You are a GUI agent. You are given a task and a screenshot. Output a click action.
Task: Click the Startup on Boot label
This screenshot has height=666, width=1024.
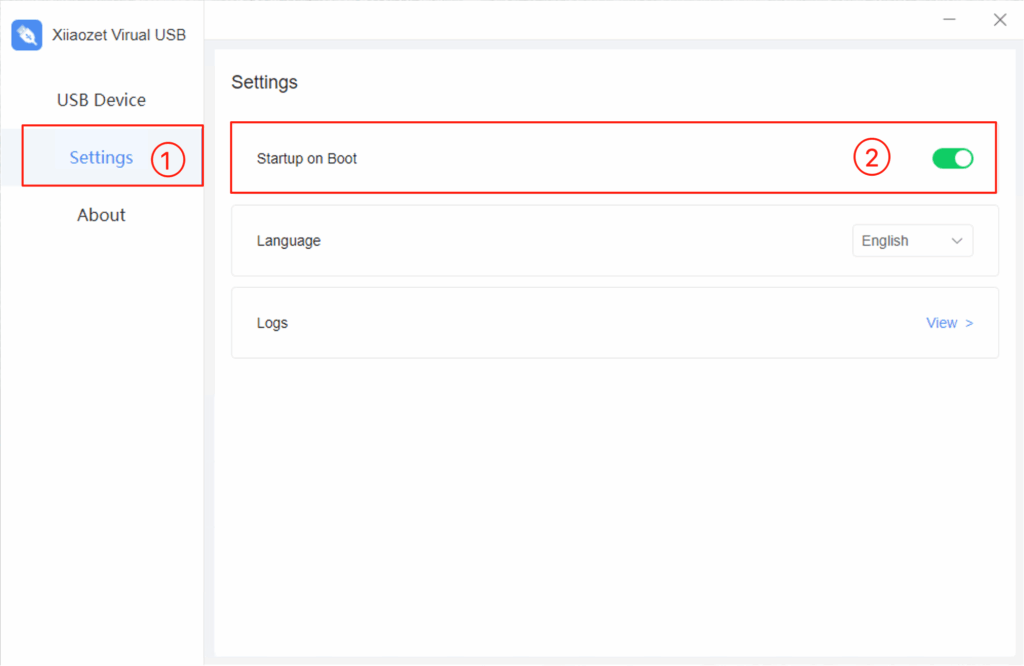pyautogui.click(x=307, y=158)
